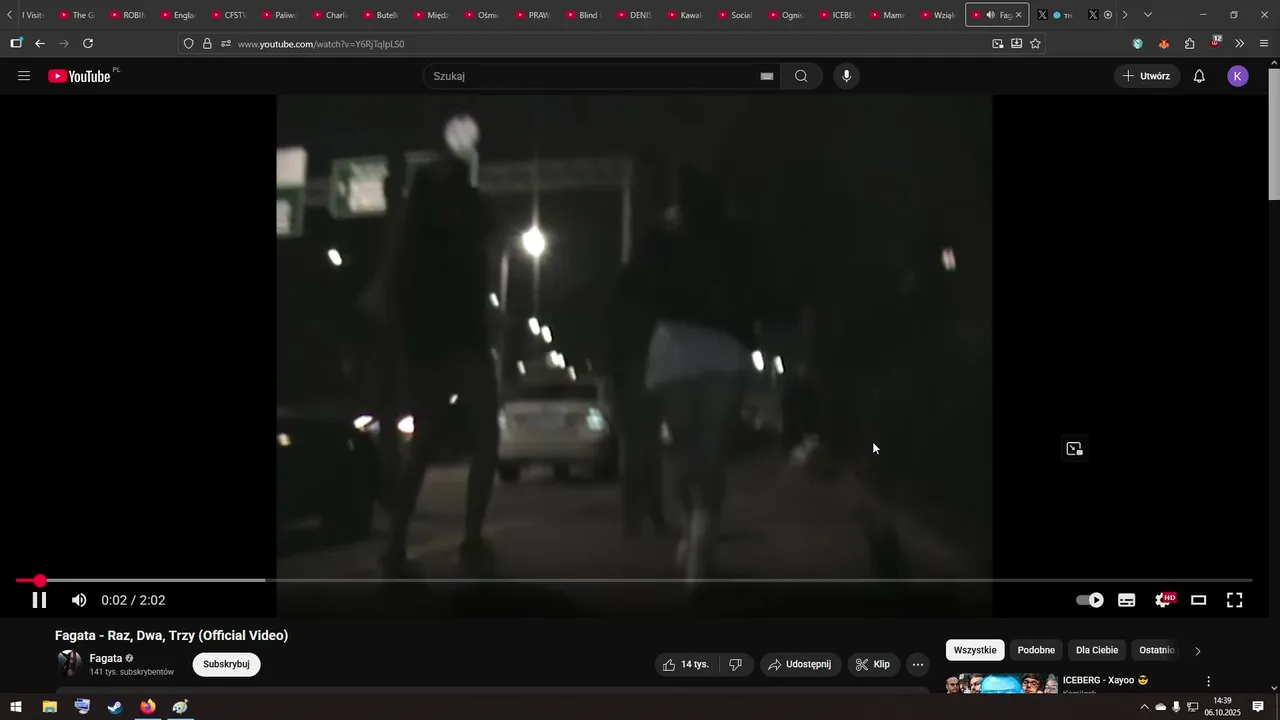The image size is (1280, 720).
Task: Enter fullscreen mode
Action: coord(1235,600)
